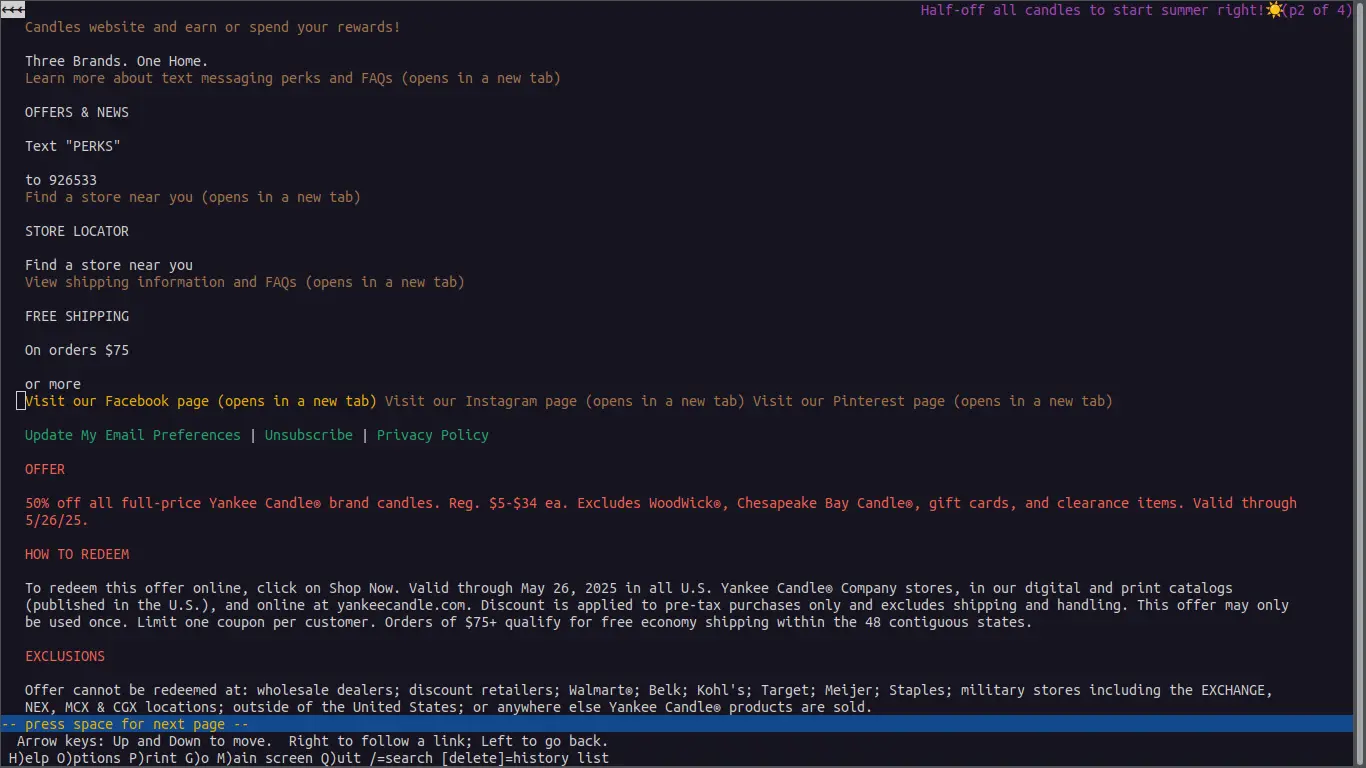The height and width of the screenshot is (768, 1366).
Task: Click the 'STORE LOCATOR' heading
Action: tap(77, 231)
